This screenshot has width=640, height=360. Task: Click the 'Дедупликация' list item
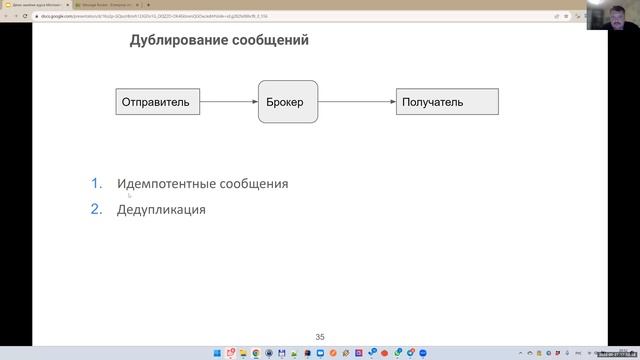click(x=161, y=209)
